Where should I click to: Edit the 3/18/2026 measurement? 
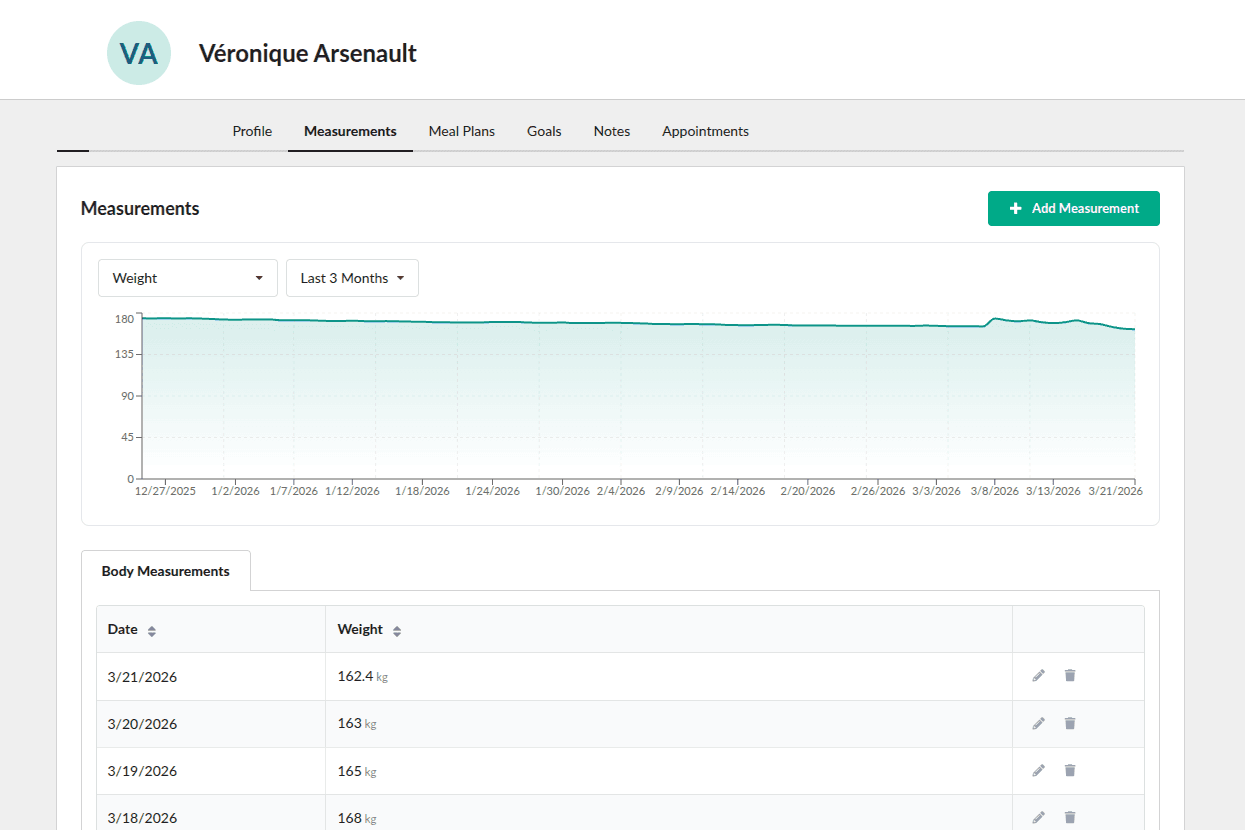pyautogui.click(x=1038, y=818)
